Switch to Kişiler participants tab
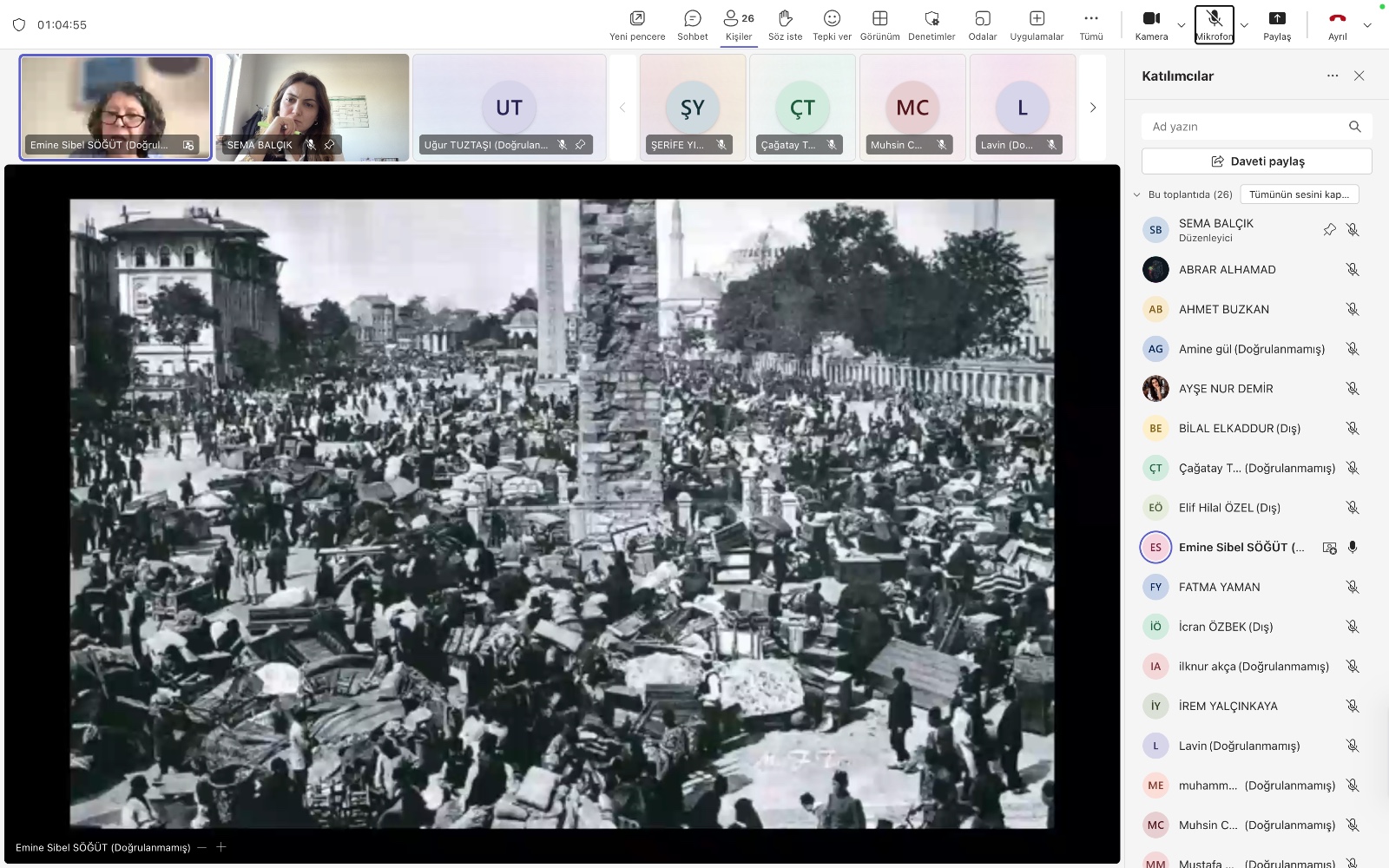Image resolution: width=1389 pixels, height=868 pixels. pyautogui.click(x=739, y=24)
